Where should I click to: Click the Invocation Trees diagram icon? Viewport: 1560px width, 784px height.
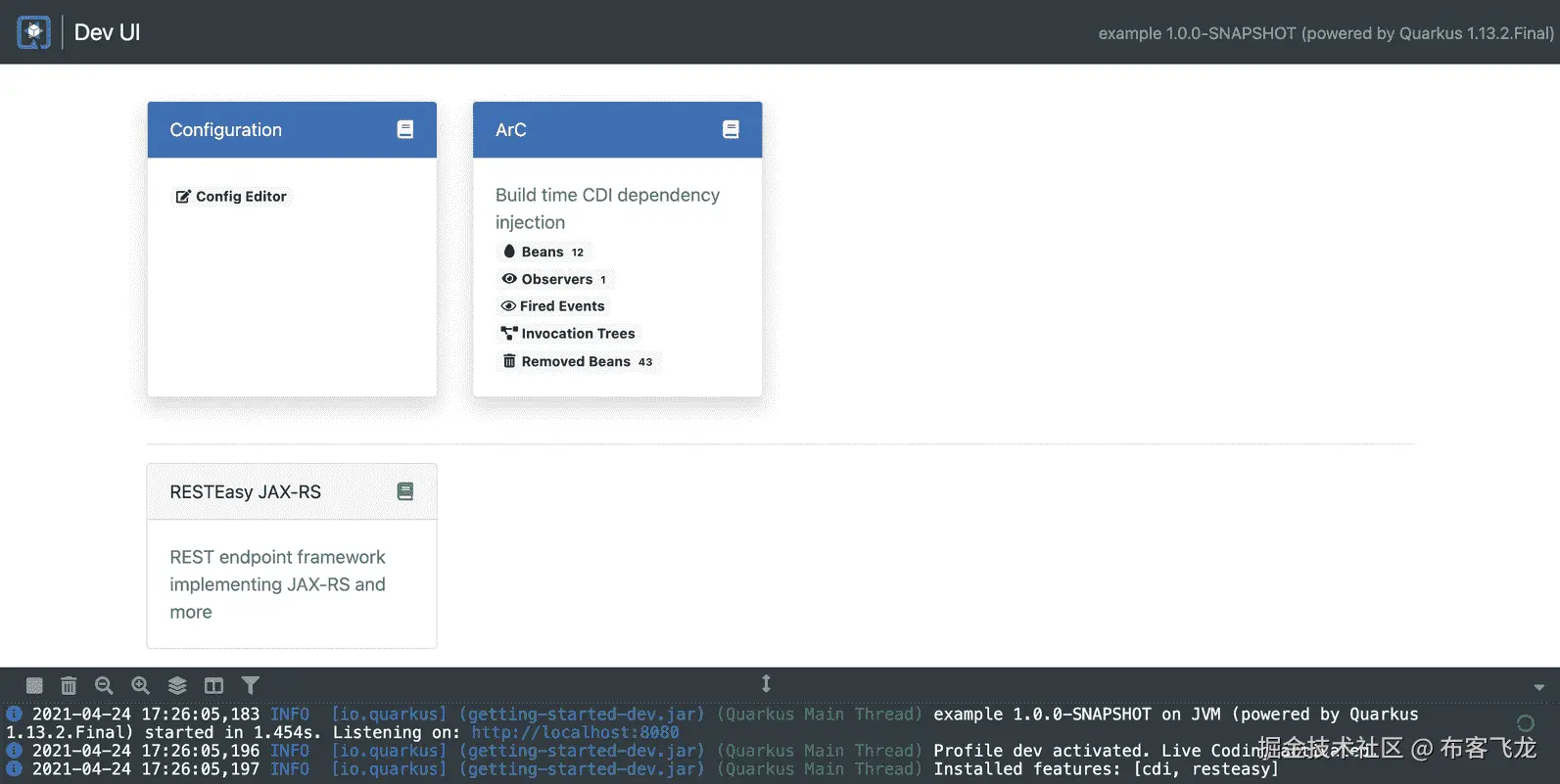tap(509, 334)
